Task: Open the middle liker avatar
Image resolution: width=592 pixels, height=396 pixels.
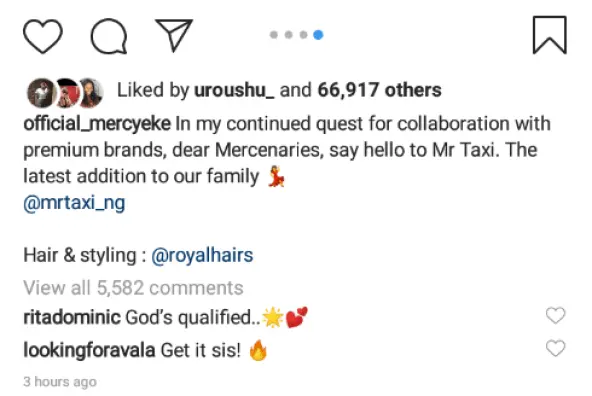Action: coord(67,92)
